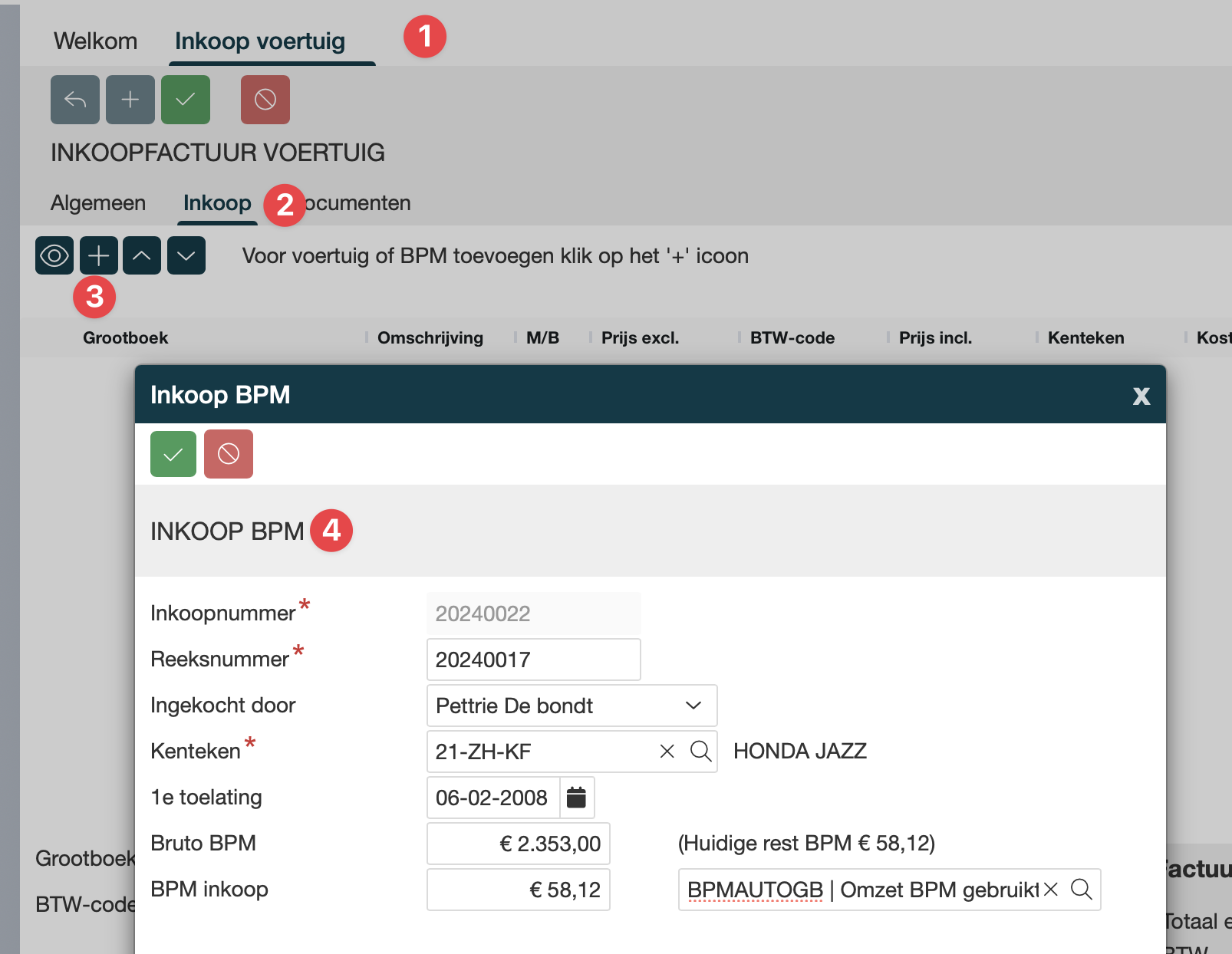Confirm Inkoop BPM dialog with green checkmark
The width and height of the screenshot is (1232, 954).
point(173,455)
